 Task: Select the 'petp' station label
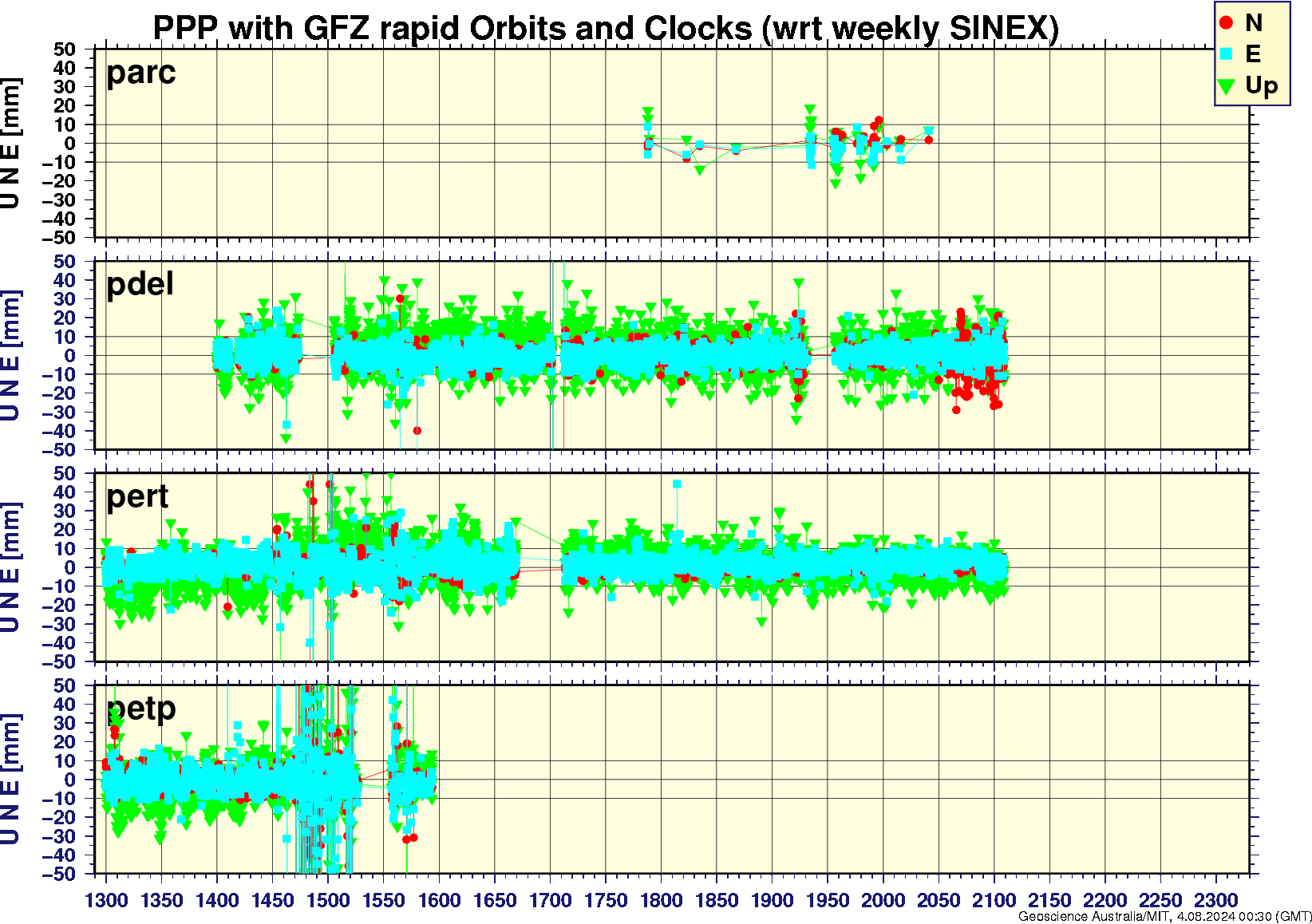[141, 709]
